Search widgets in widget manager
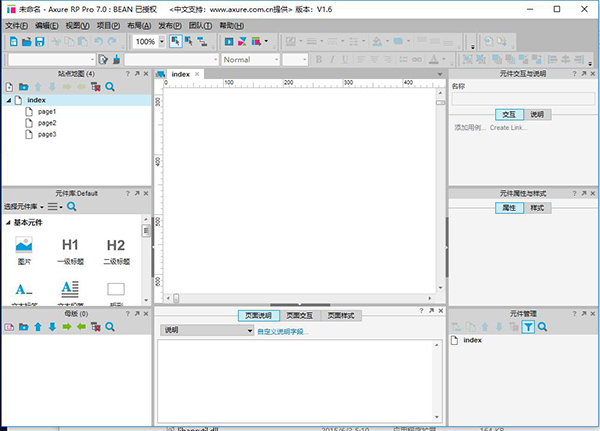 click(542, 327)
